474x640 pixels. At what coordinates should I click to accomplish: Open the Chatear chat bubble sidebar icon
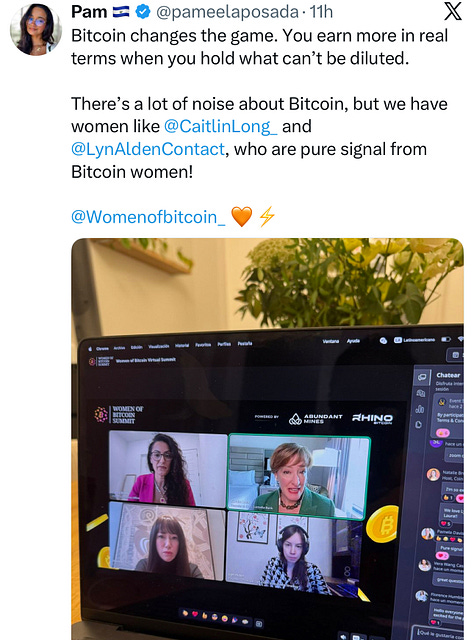tap(422, 377)
